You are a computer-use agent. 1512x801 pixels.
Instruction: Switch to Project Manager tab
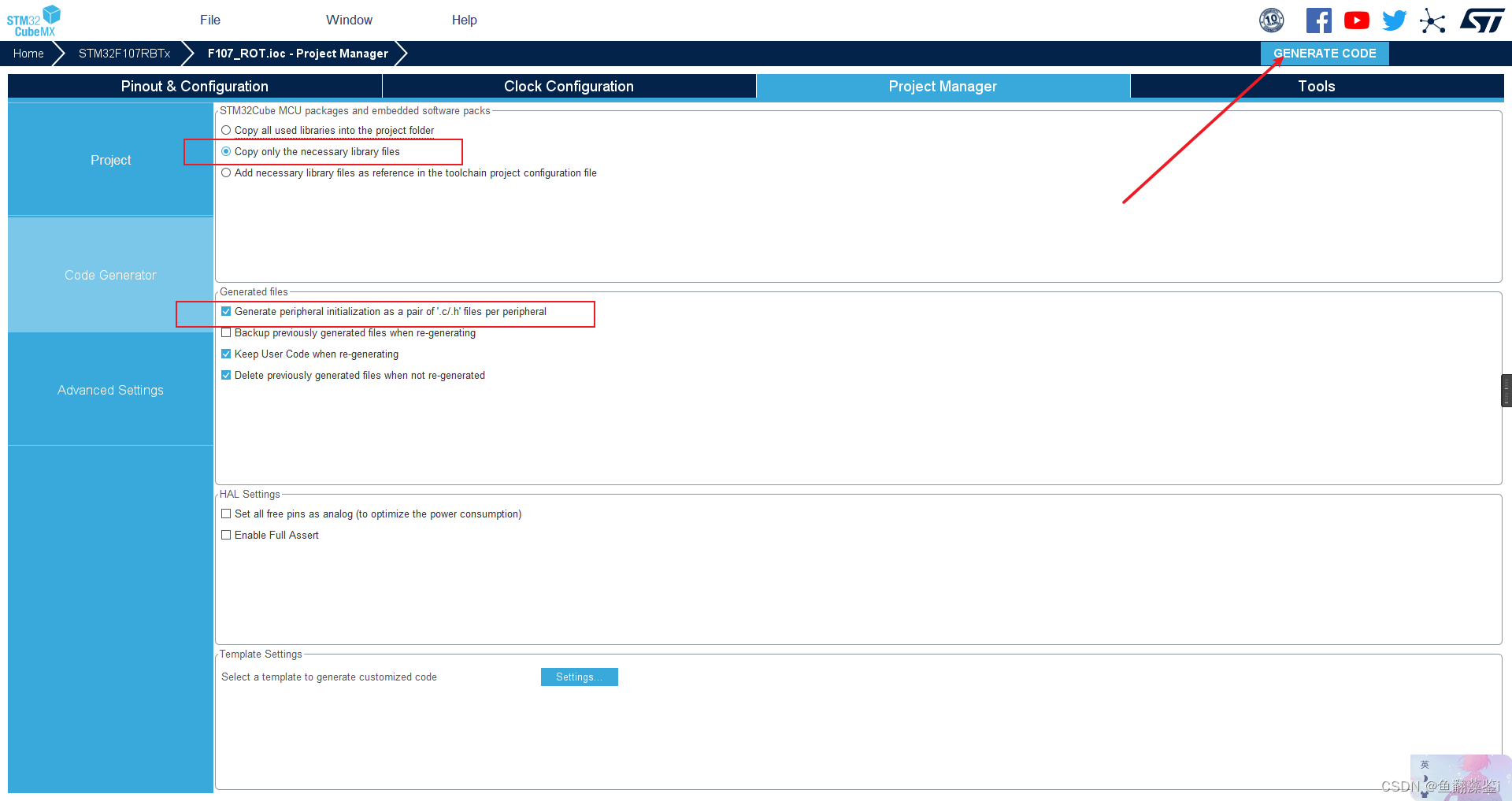click(x=943, y=87)
